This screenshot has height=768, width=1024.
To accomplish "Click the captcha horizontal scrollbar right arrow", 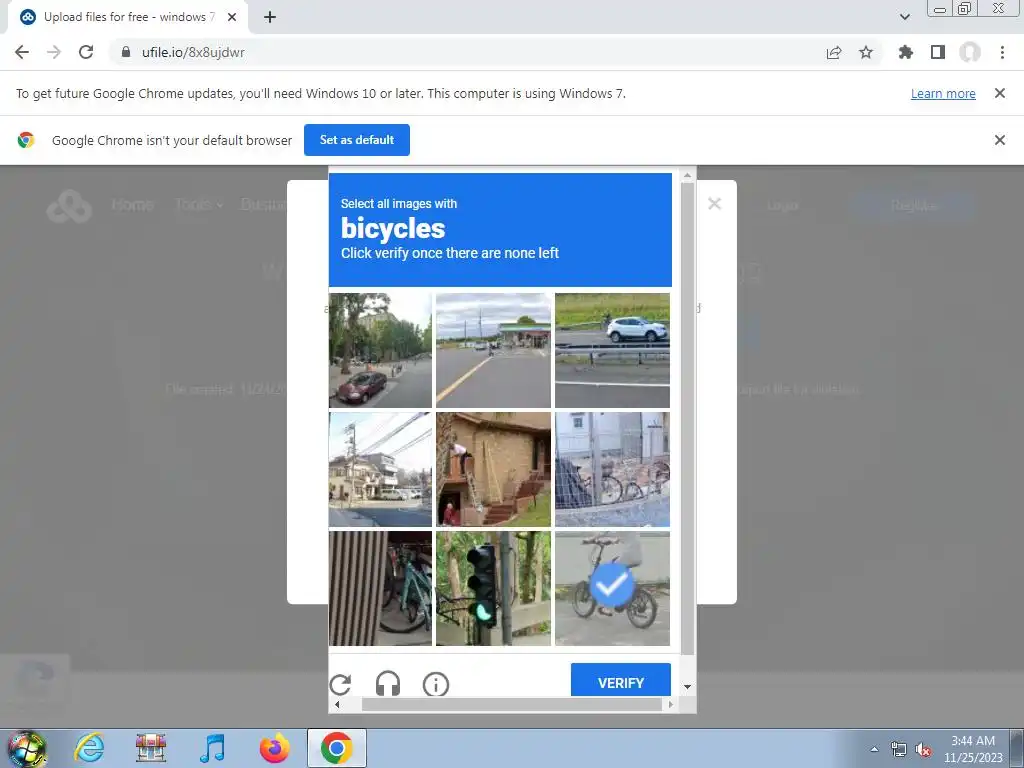I will (x=670, y=704).
